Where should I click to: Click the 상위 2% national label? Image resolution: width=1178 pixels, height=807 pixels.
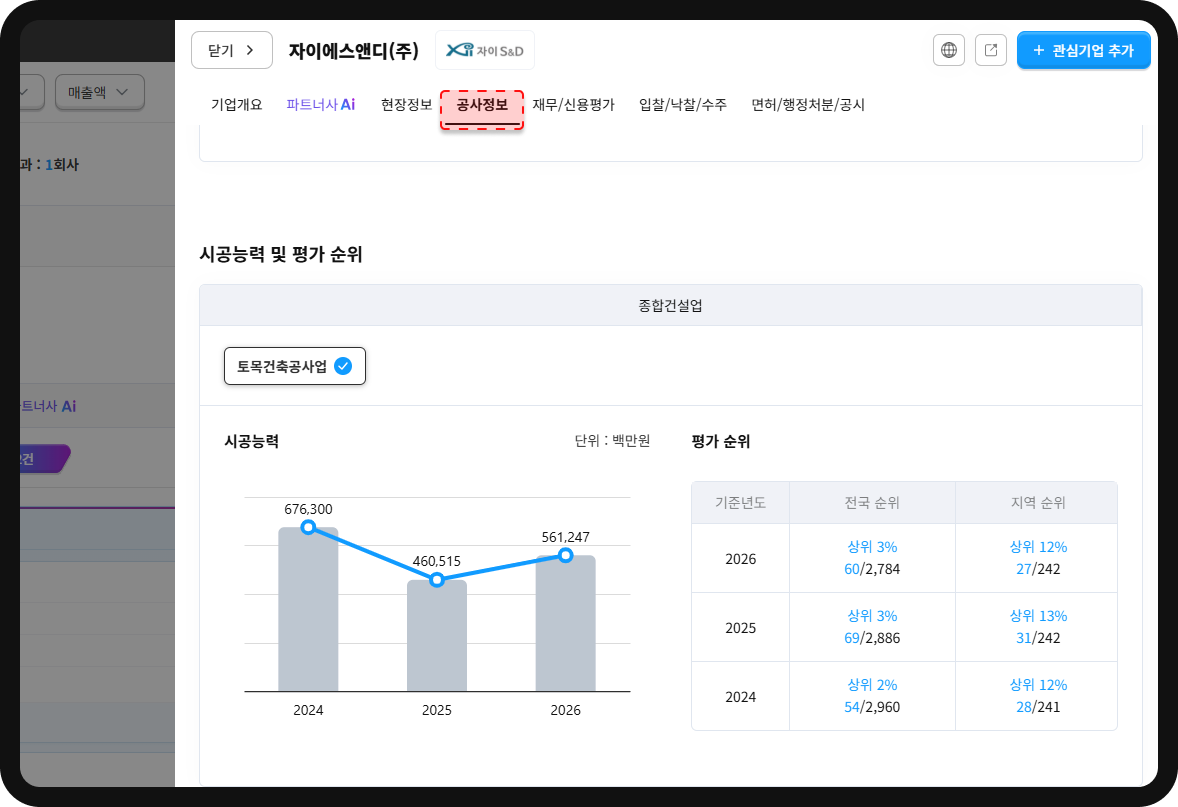872,685
